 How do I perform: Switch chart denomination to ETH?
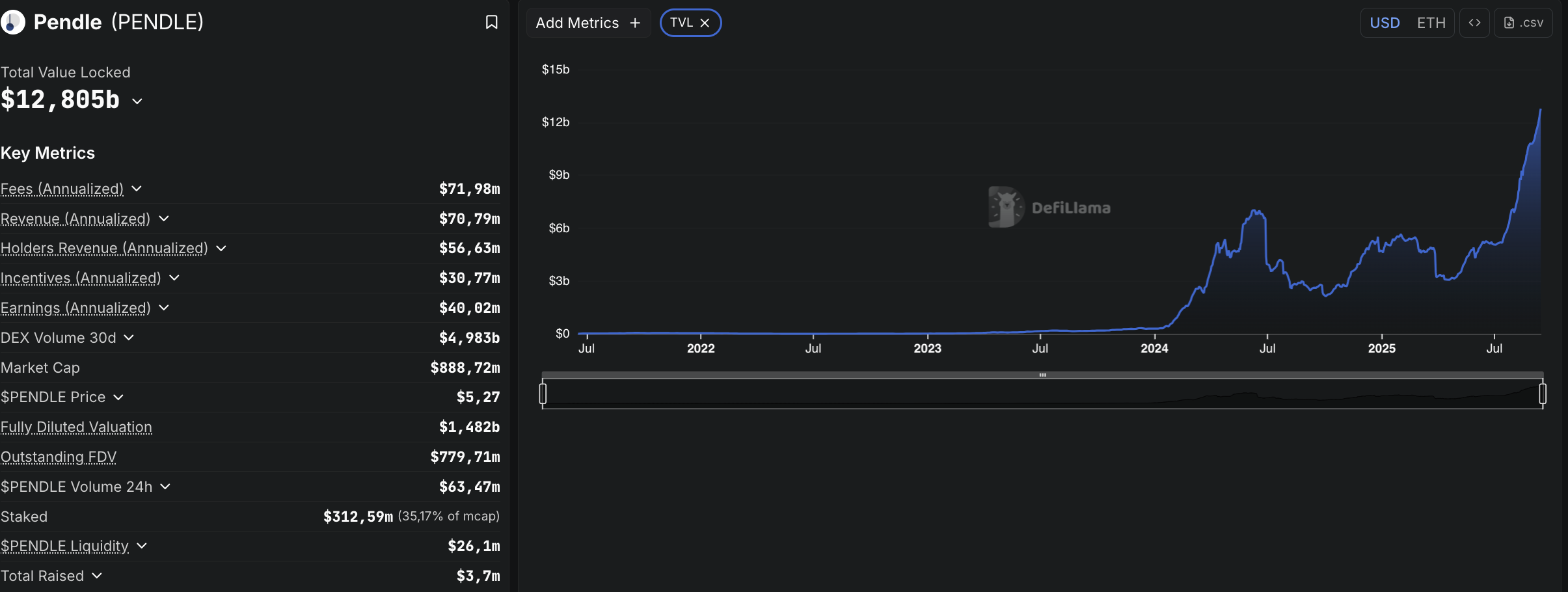pyautogui.click(x=1431, y=23)
